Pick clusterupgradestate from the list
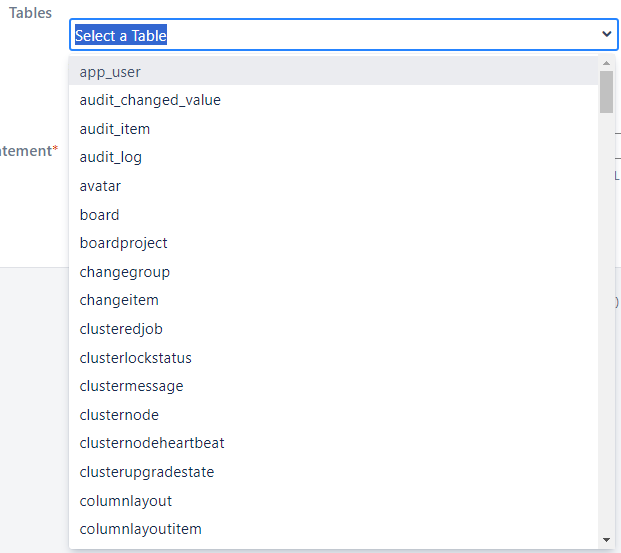This screenshot has height=553, width=621. [147, 472]
